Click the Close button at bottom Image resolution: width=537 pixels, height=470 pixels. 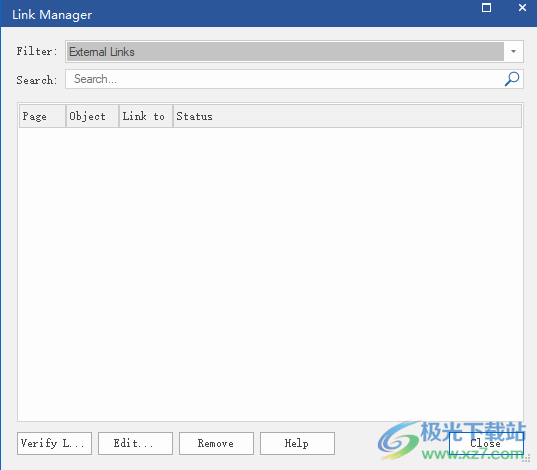pos(486,443)
